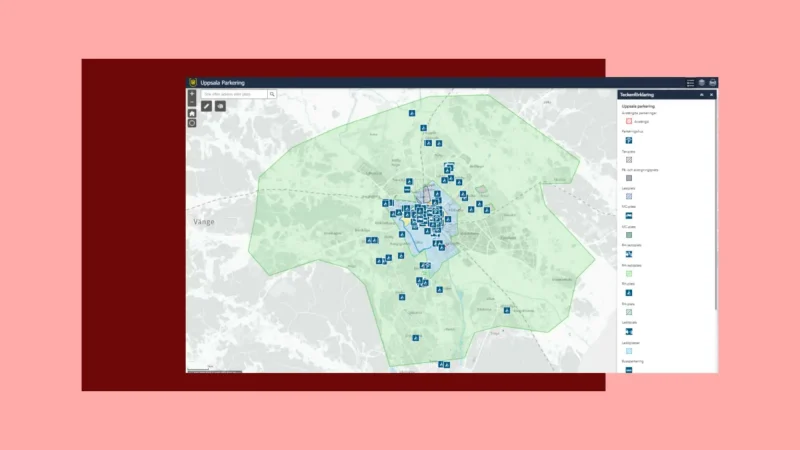The image size is (800, 450).
Task: Click the print icon in header
Action: click(713, 83)
